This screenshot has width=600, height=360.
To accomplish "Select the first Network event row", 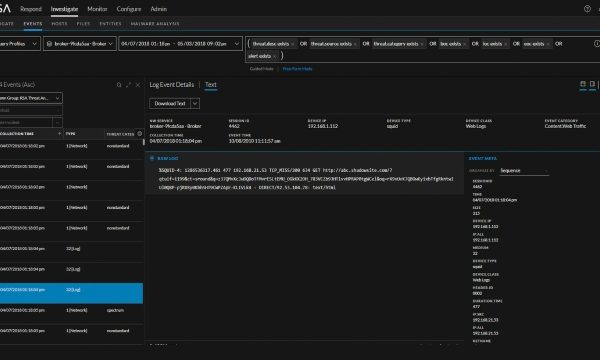I will coord(71,150).
